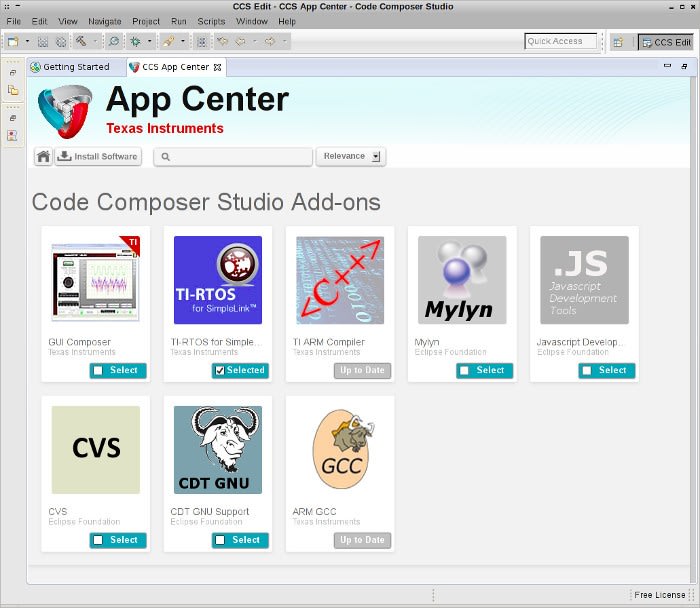The width and height of the screenshot is (700, 608).
Task: Check the GUI Composer Select box
Action: 98,371
